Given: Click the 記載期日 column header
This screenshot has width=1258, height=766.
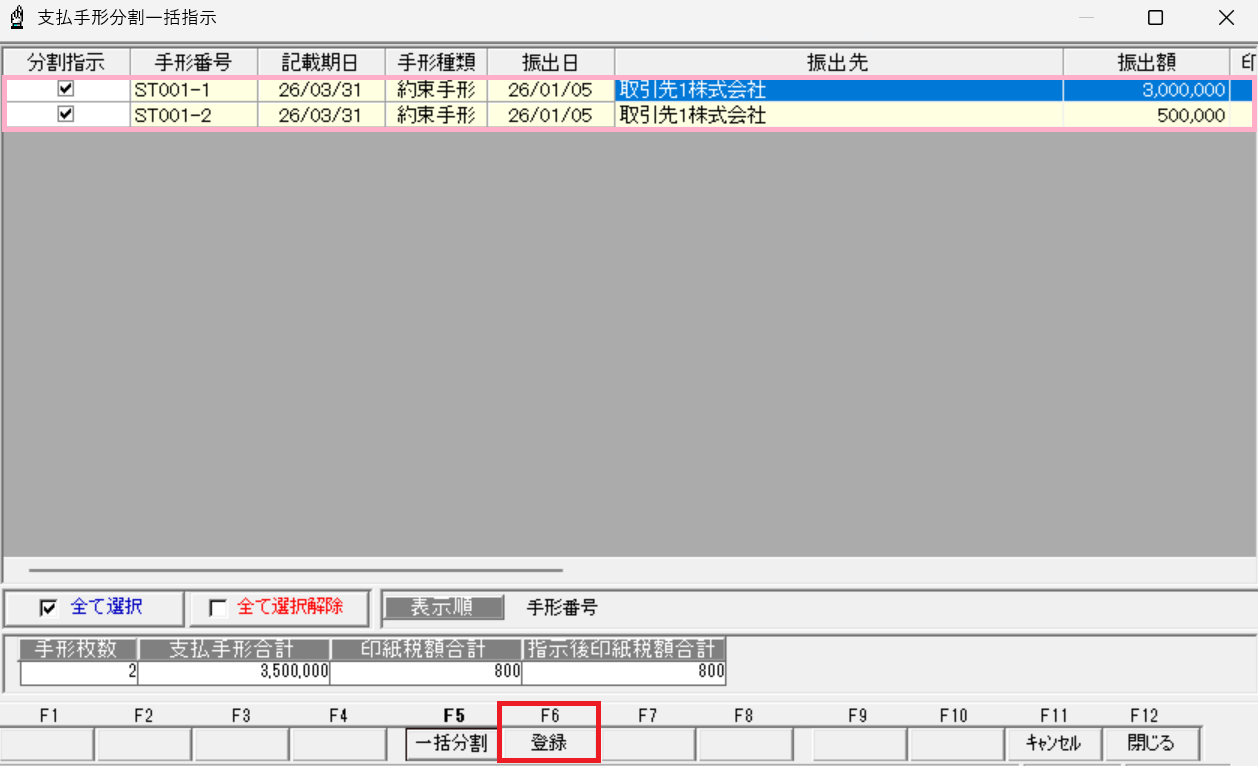Looking at the screenshot, I should click(x=321, y=61).
